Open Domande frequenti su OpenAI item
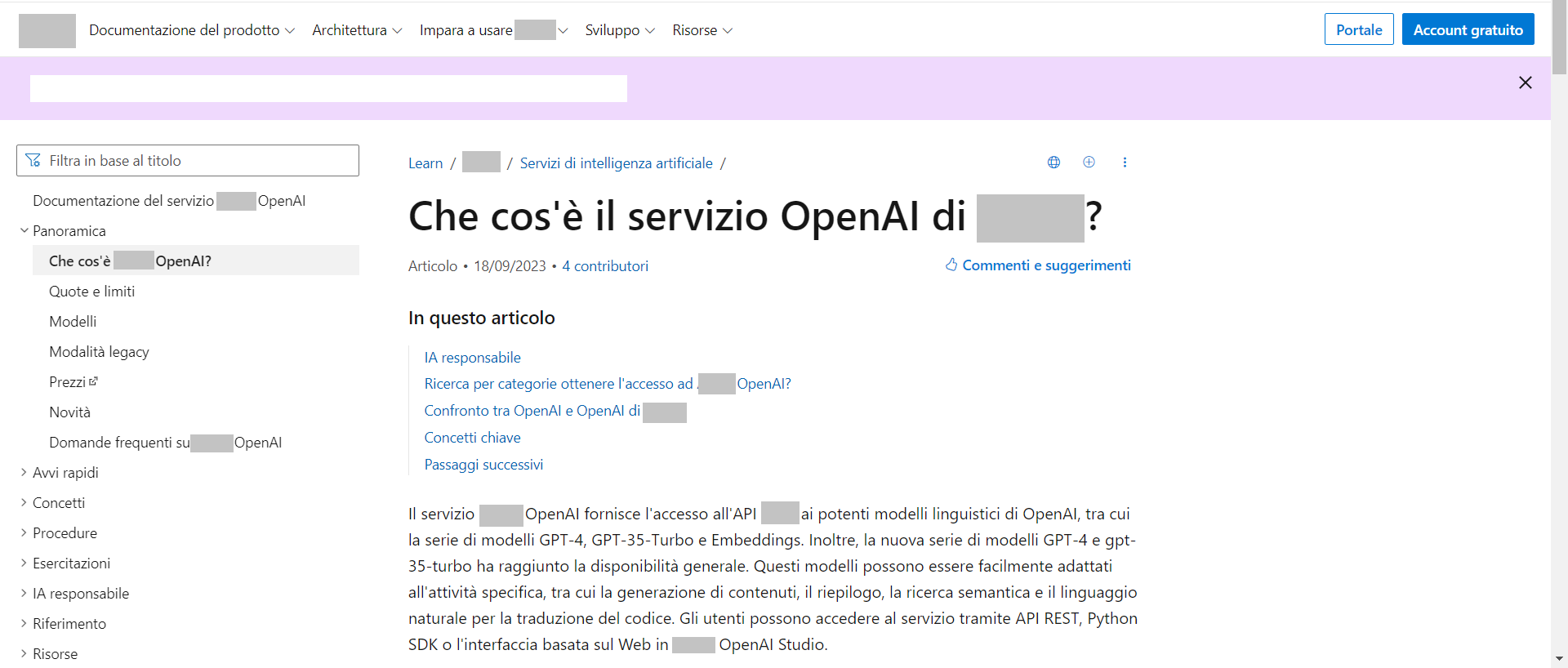The height and width of the screenshot is (668, 1568). tap(166, 443)
